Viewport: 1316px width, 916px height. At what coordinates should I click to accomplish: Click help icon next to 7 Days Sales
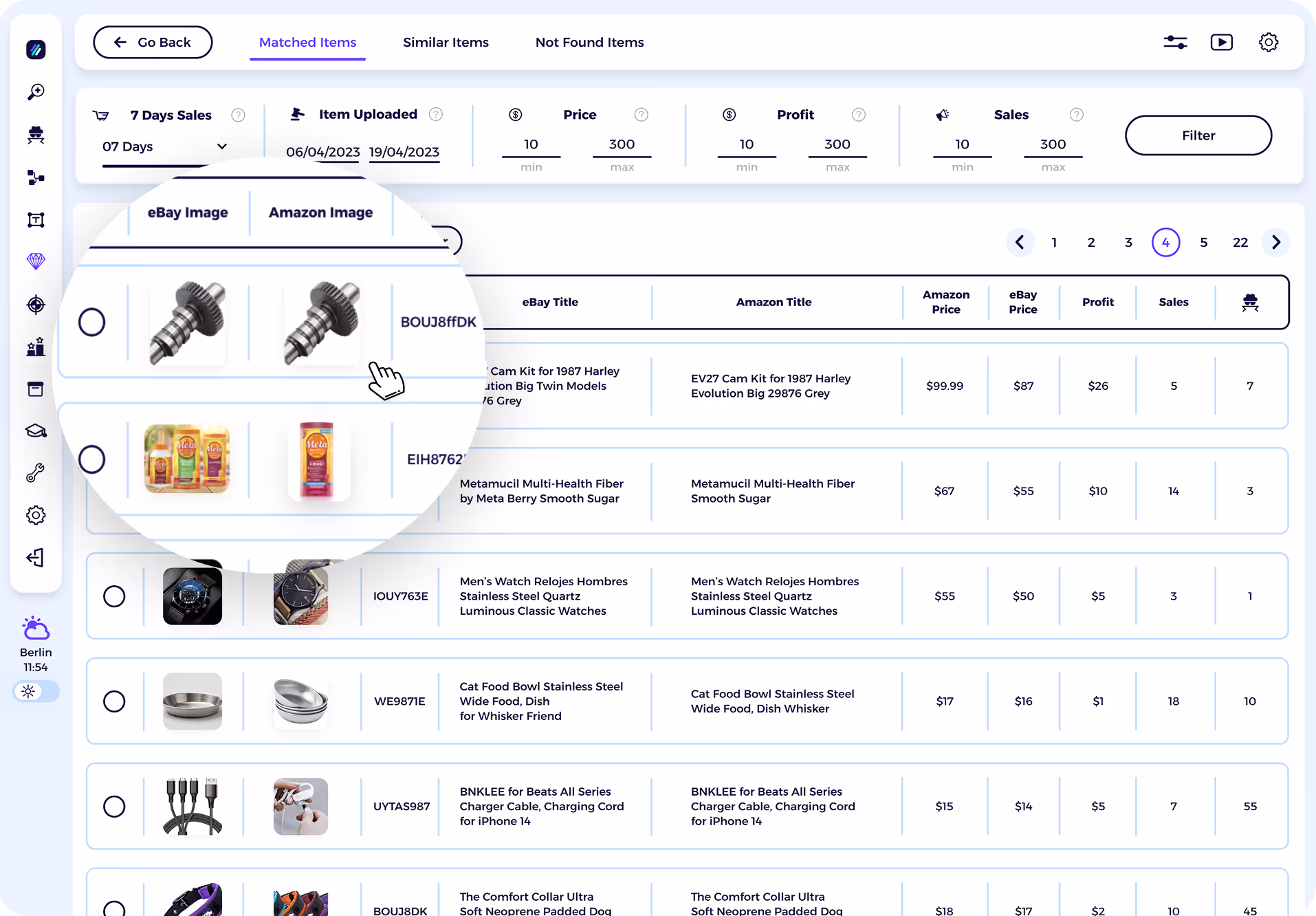[238, 115]
